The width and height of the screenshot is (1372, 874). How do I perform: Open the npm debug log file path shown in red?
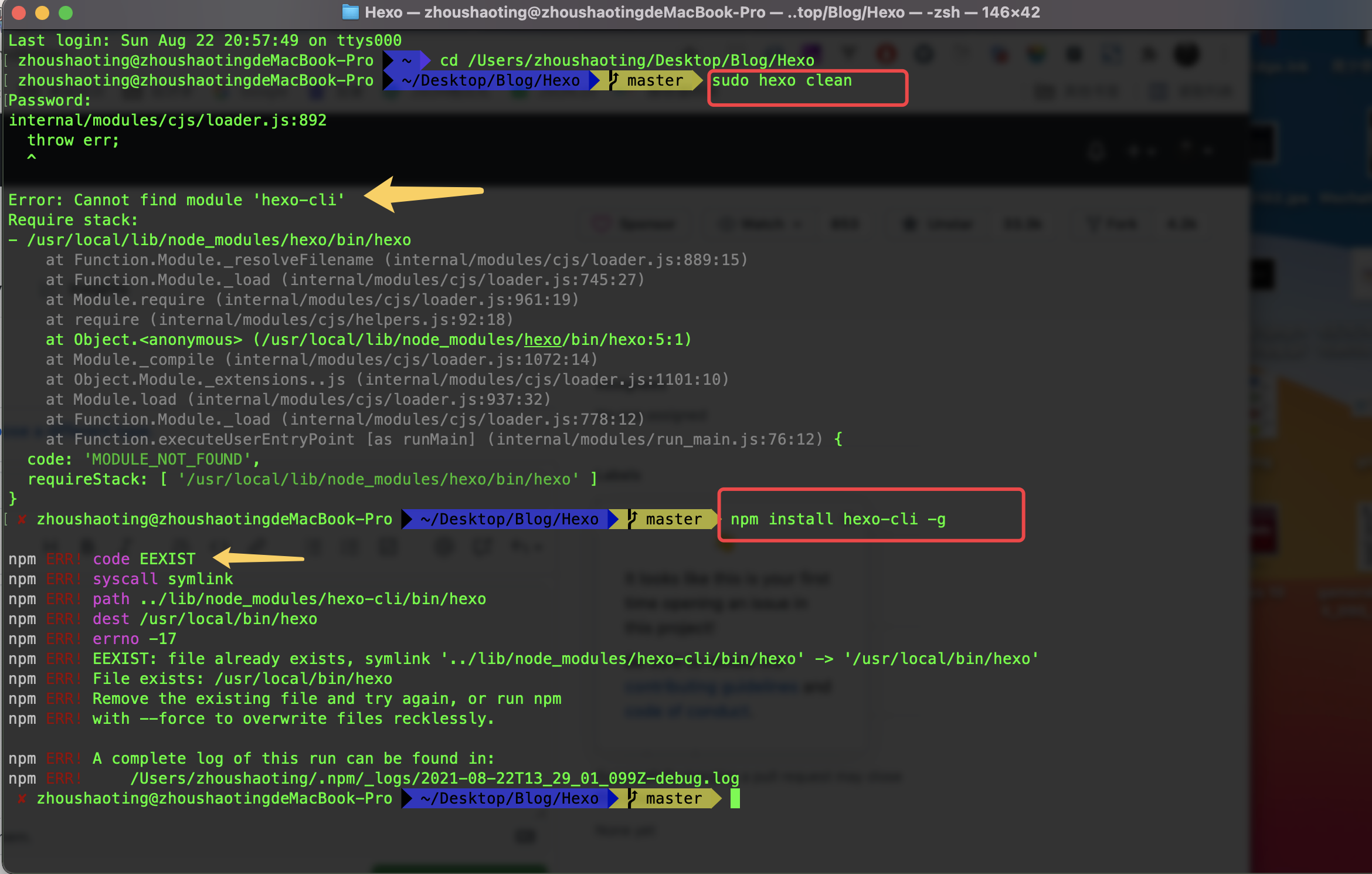click(434, 778)
